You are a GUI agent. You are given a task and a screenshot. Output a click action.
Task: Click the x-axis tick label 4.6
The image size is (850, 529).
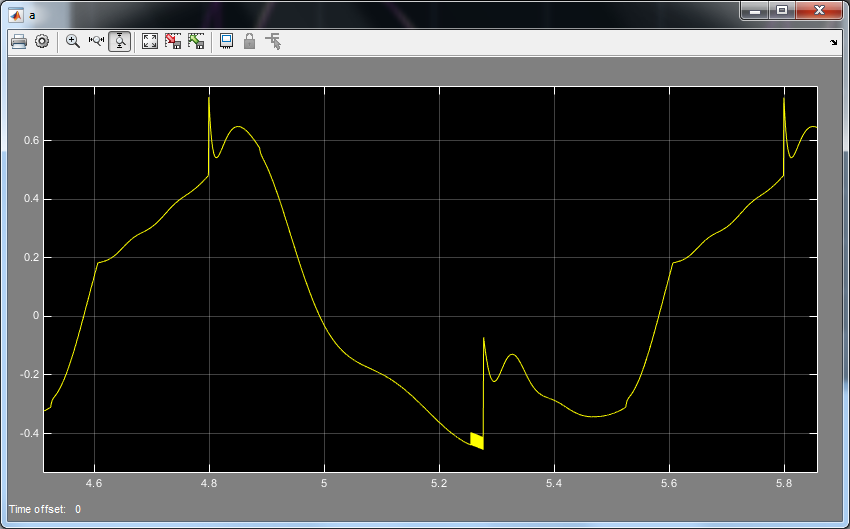[94, 483]
